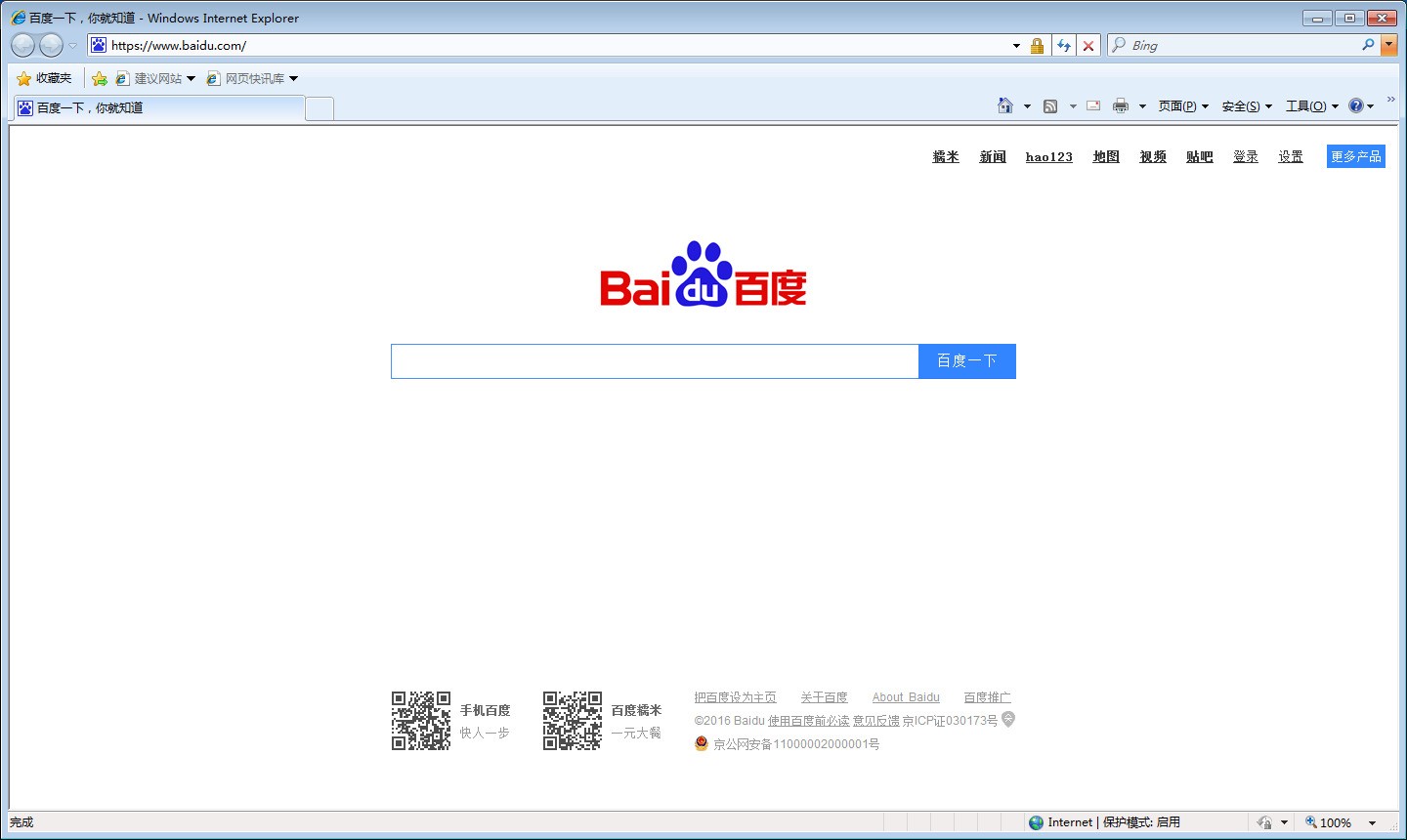
Task: Click 京公网安备11000002000001号 text
Action: tap(796, 744)
